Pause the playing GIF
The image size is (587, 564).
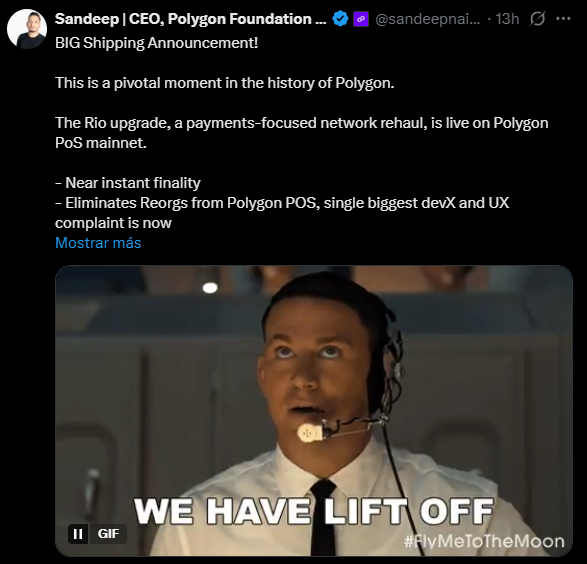pyautogui.click(x=78, y=534)
